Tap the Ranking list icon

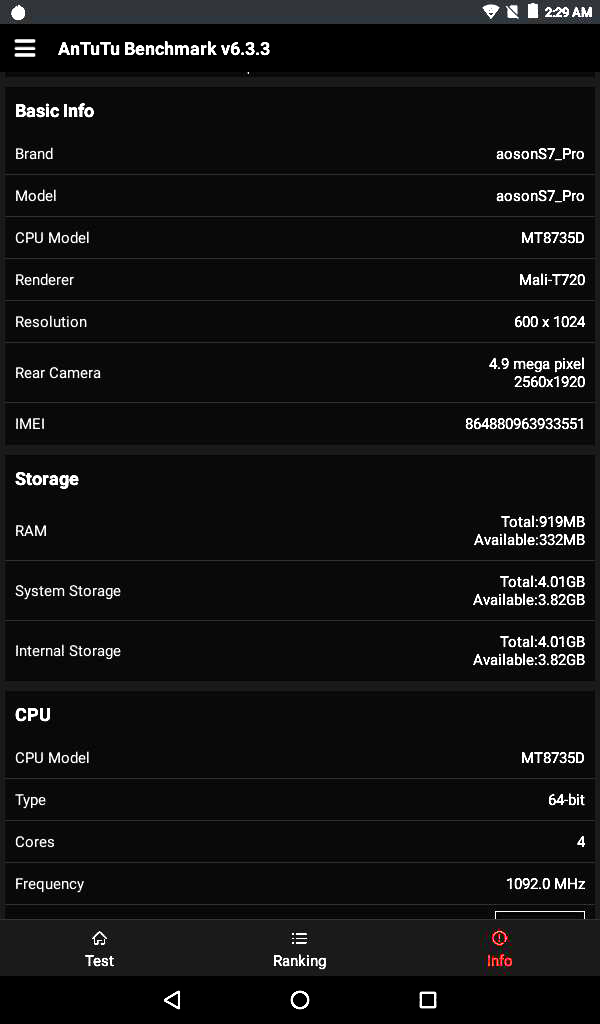(299, 938)
